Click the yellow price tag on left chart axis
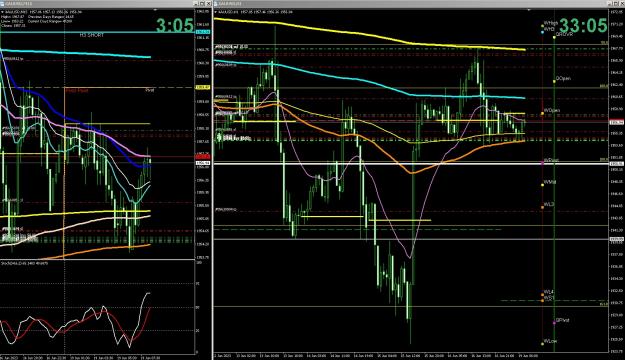 (203, 87)
